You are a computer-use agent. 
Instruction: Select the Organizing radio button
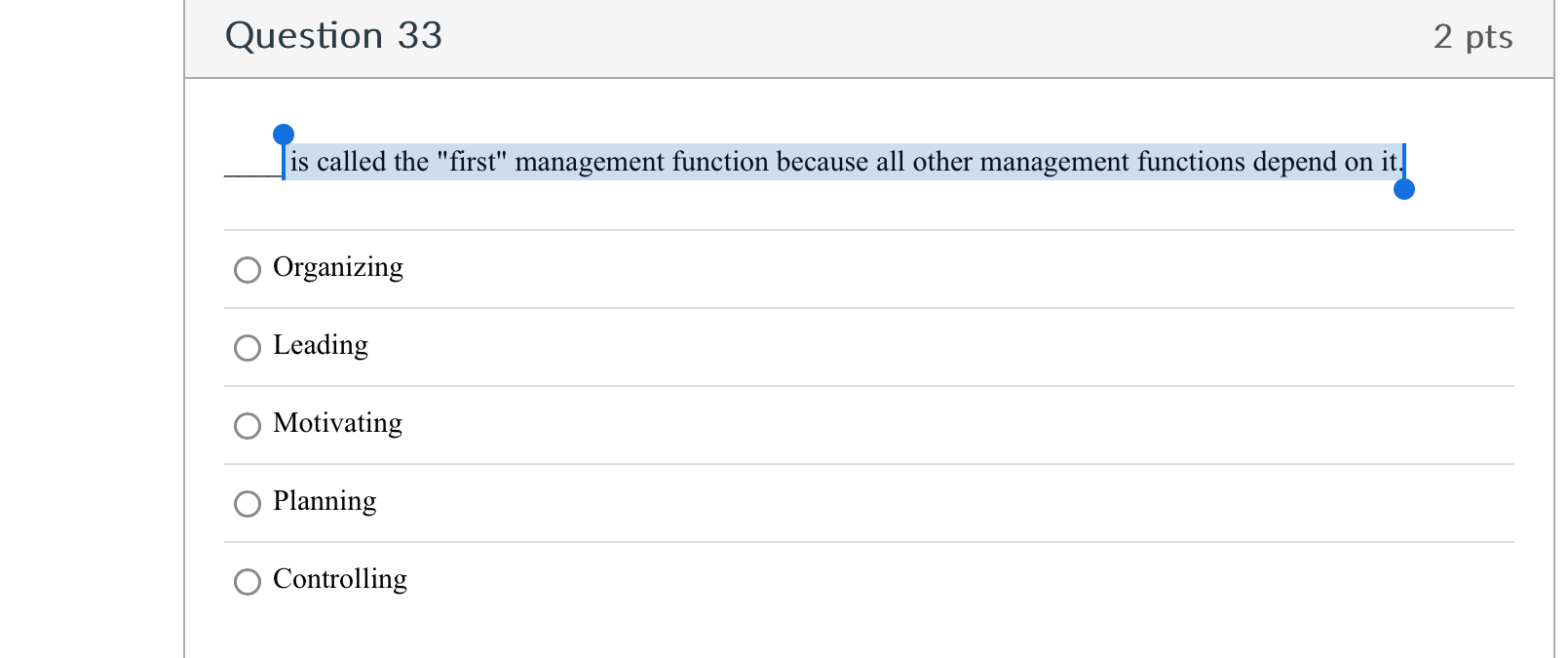[248, 270]
